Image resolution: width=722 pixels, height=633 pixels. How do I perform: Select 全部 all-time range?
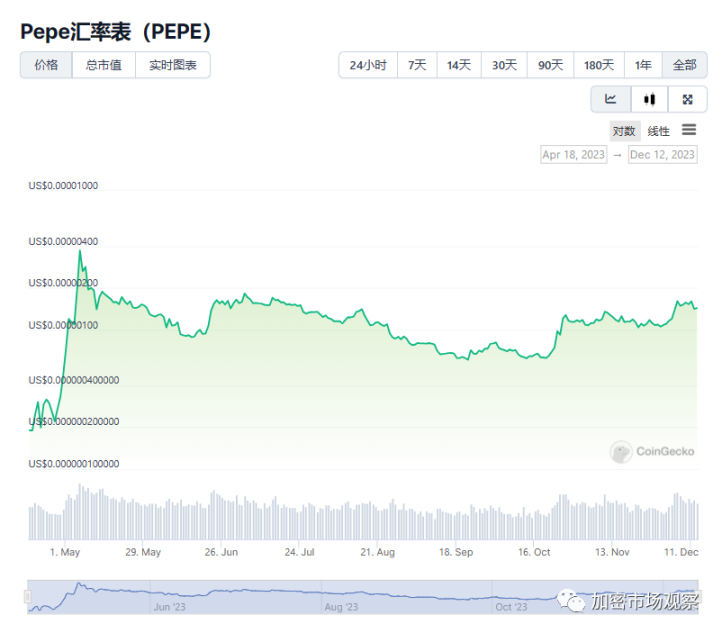684,65
